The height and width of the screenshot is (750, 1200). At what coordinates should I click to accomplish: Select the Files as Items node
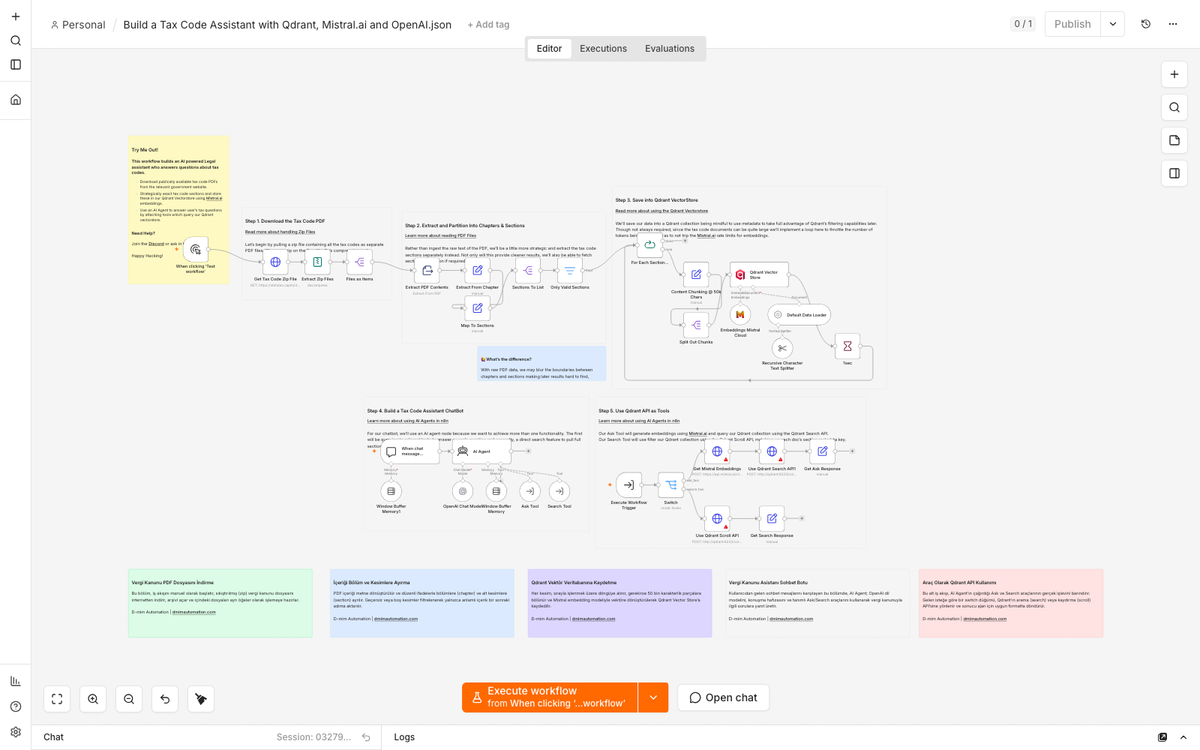(359, 262)
